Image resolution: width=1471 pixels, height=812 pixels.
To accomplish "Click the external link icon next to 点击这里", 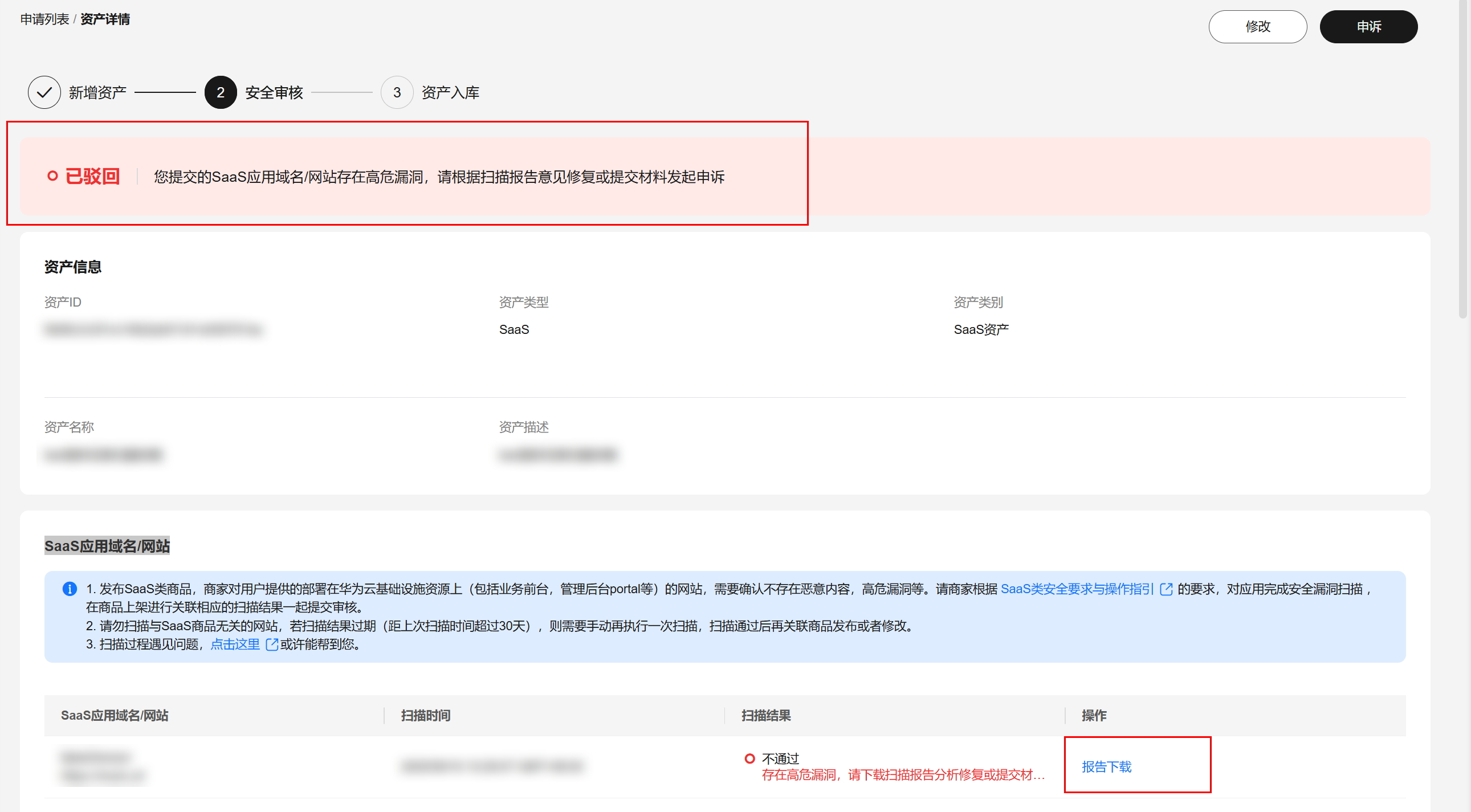I will [271, 644].
